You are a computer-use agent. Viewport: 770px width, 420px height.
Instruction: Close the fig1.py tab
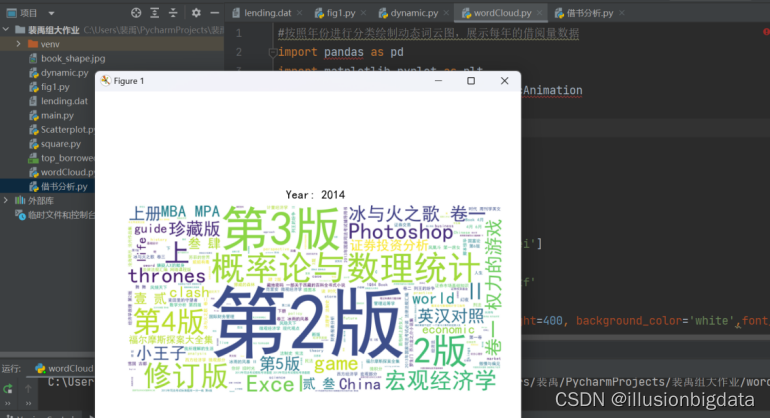point(363,13)
